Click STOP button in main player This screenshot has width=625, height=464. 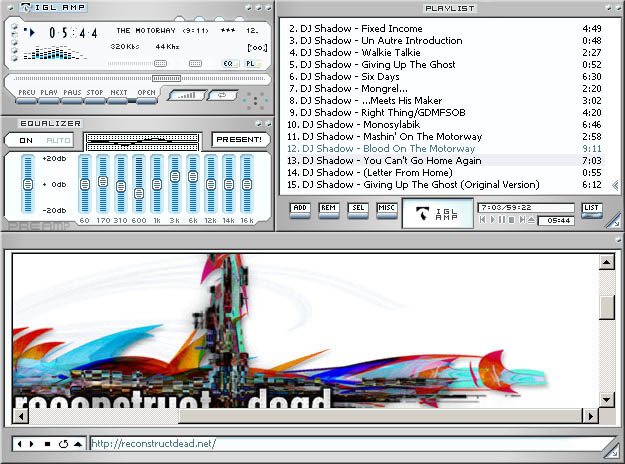coord(95,96)
